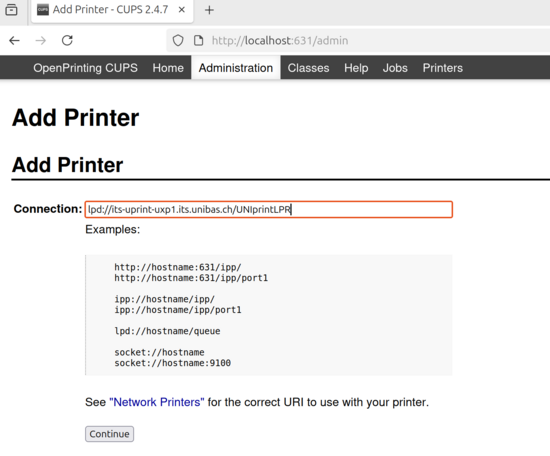Open the Printers page
Image resolution: width=550 pixels, height=456 pixels.
(443, 68)
